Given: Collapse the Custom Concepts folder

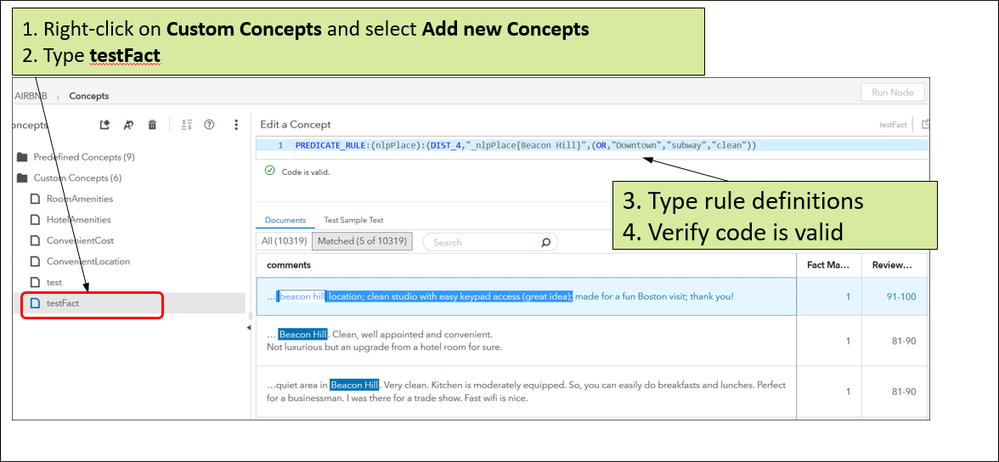Looking at the screenshot, I should (x=22, y=178).
